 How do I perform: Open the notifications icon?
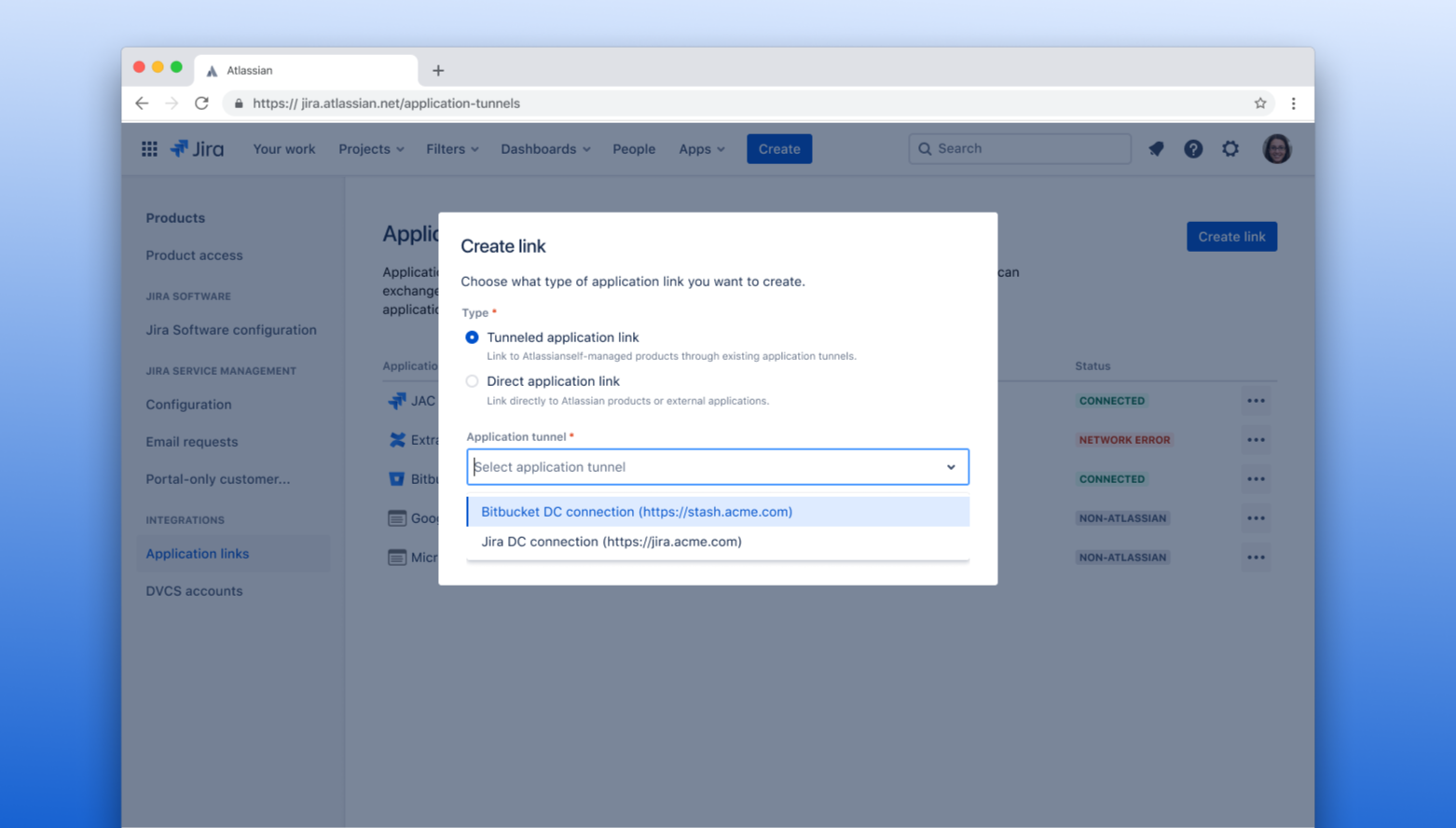click(1156, 149)
